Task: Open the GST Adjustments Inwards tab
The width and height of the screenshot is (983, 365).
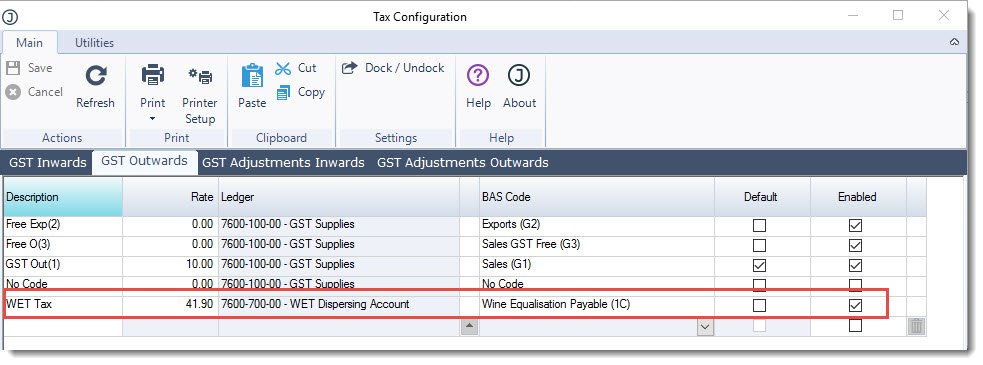Action: pos(283,162)
